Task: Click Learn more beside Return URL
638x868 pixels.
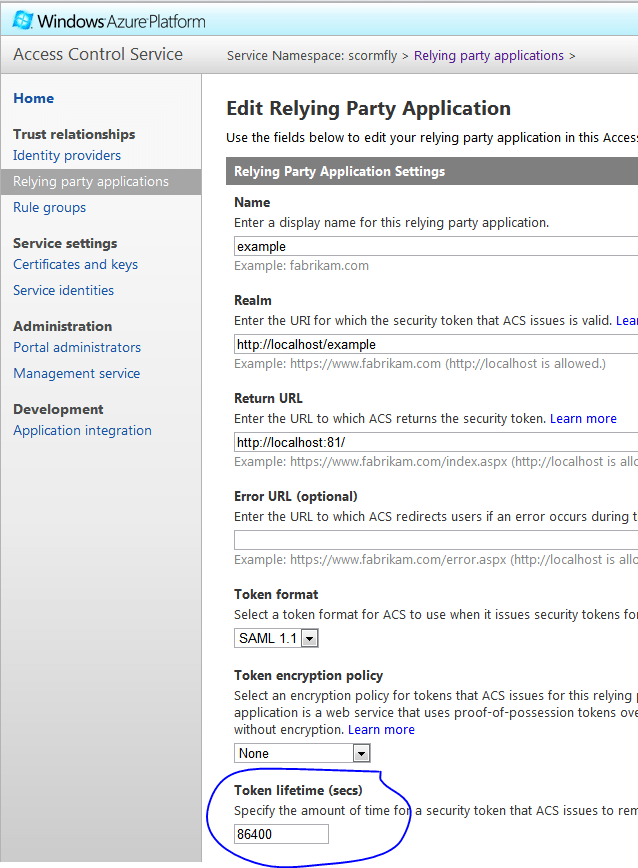Action: (583, 418)
